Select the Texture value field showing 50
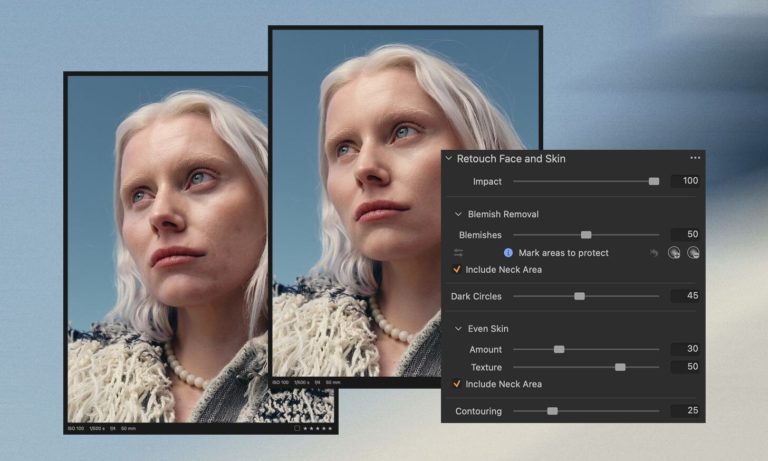The image size is (768, 461). click(x=685, y=366)
